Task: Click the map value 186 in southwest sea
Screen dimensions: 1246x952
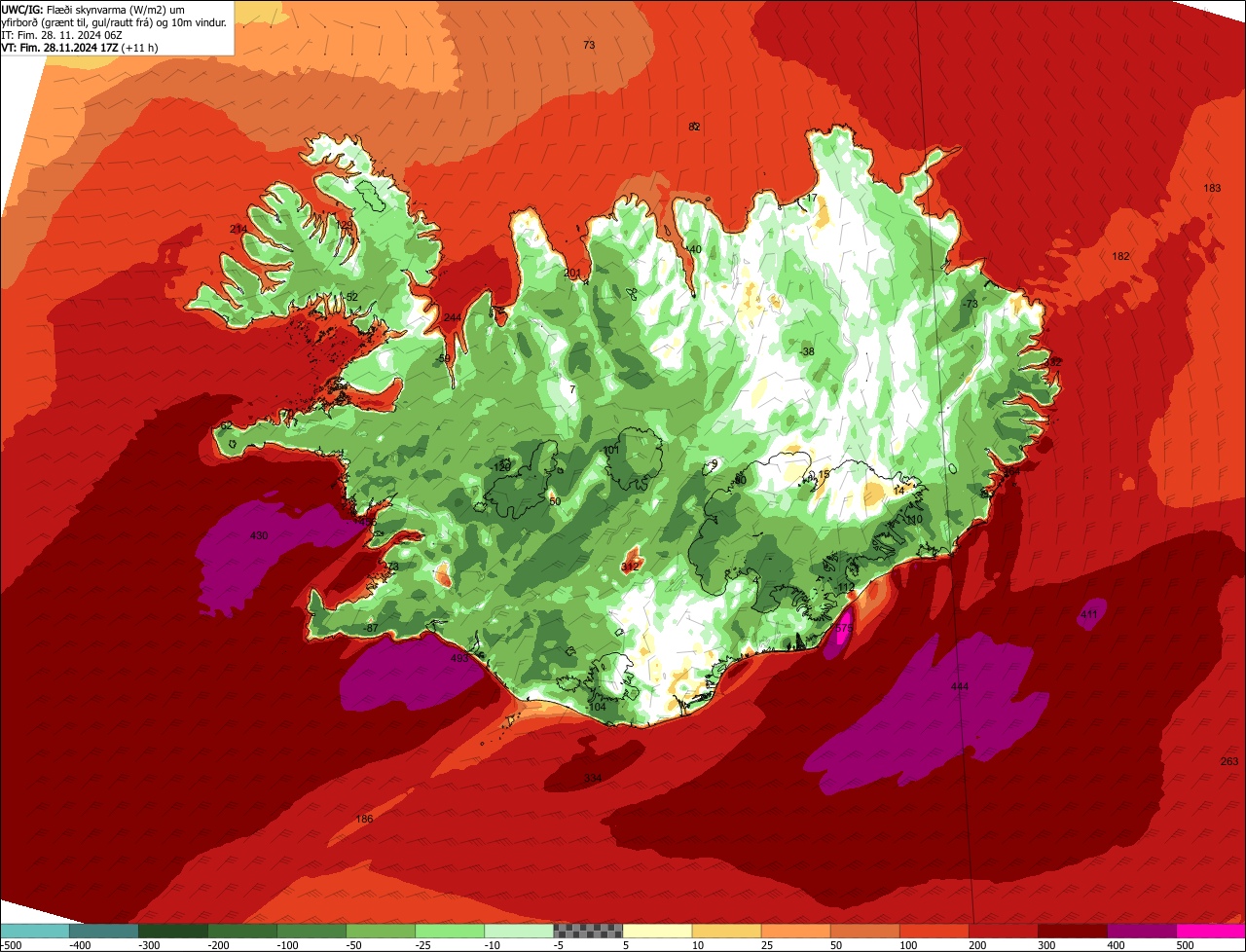Action: click(x=364, y=820)
